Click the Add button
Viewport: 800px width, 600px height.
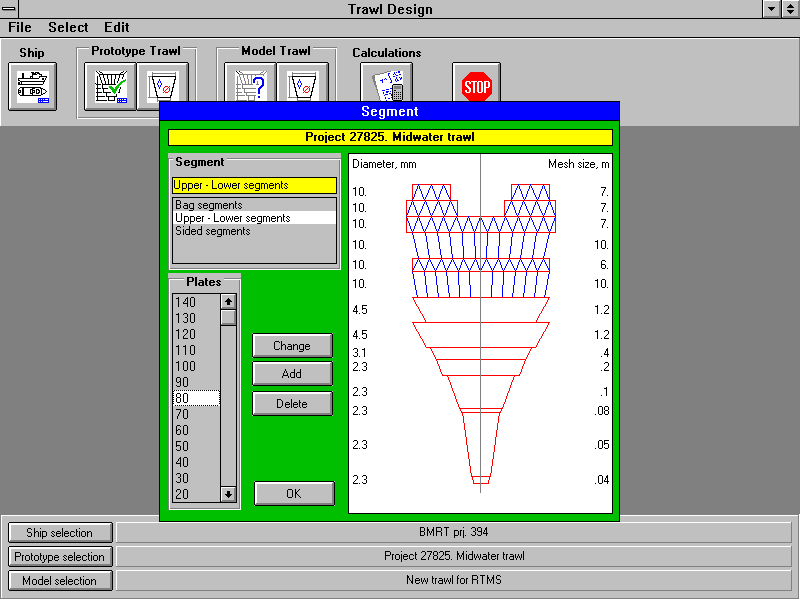[x=292, y=374]
